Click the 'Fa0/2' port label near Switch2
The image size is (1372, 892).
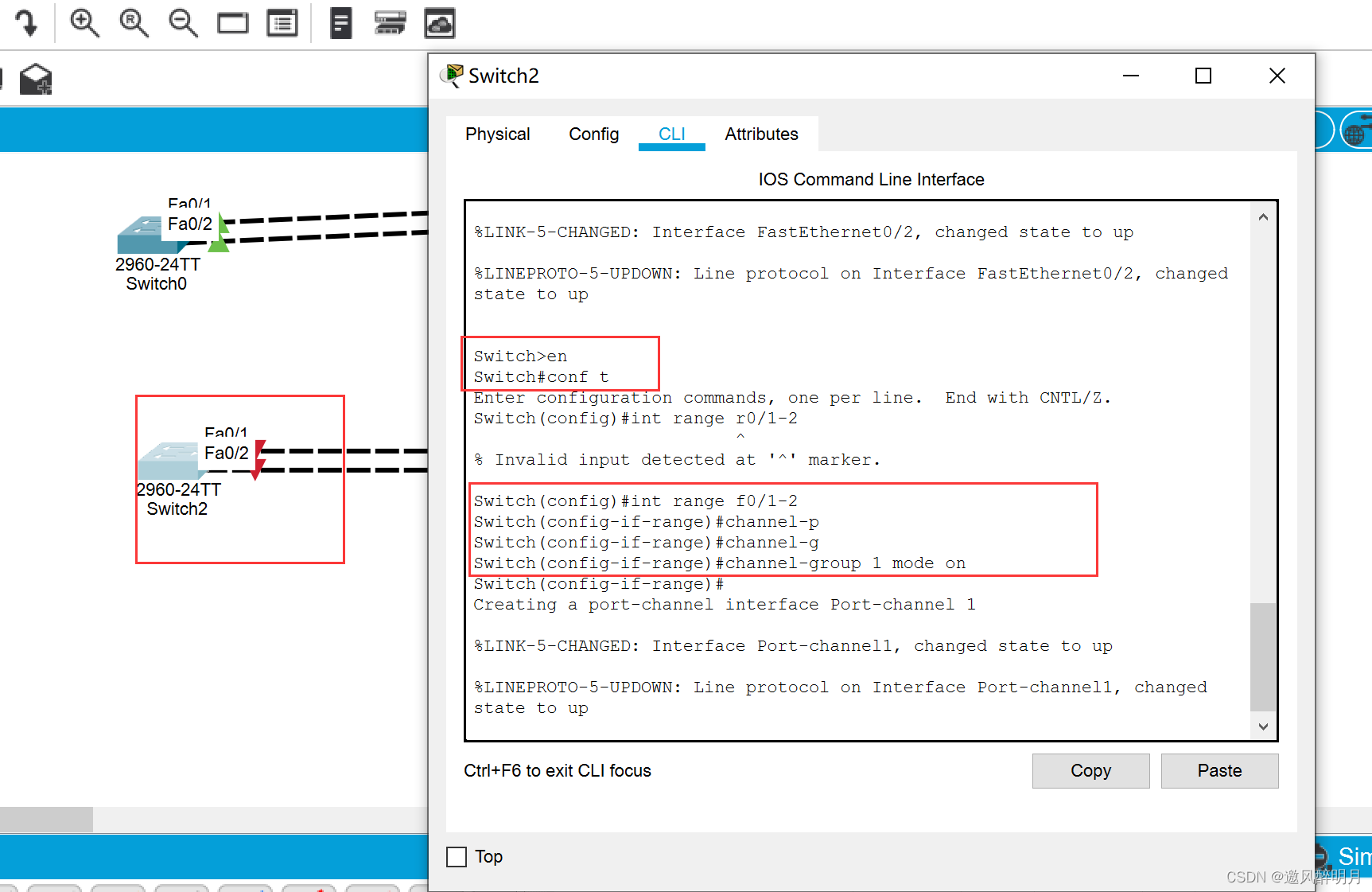[x=227, y=454]
